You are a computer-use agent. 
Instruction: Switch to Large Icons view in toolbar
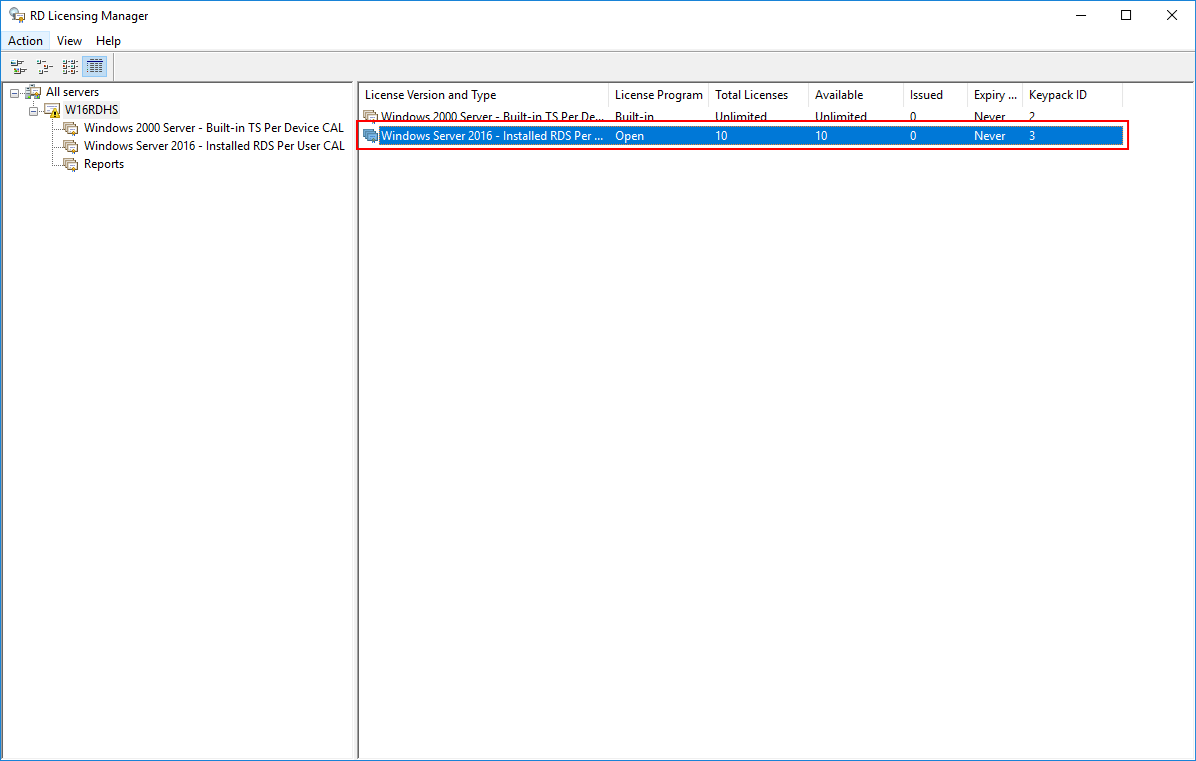18,67
